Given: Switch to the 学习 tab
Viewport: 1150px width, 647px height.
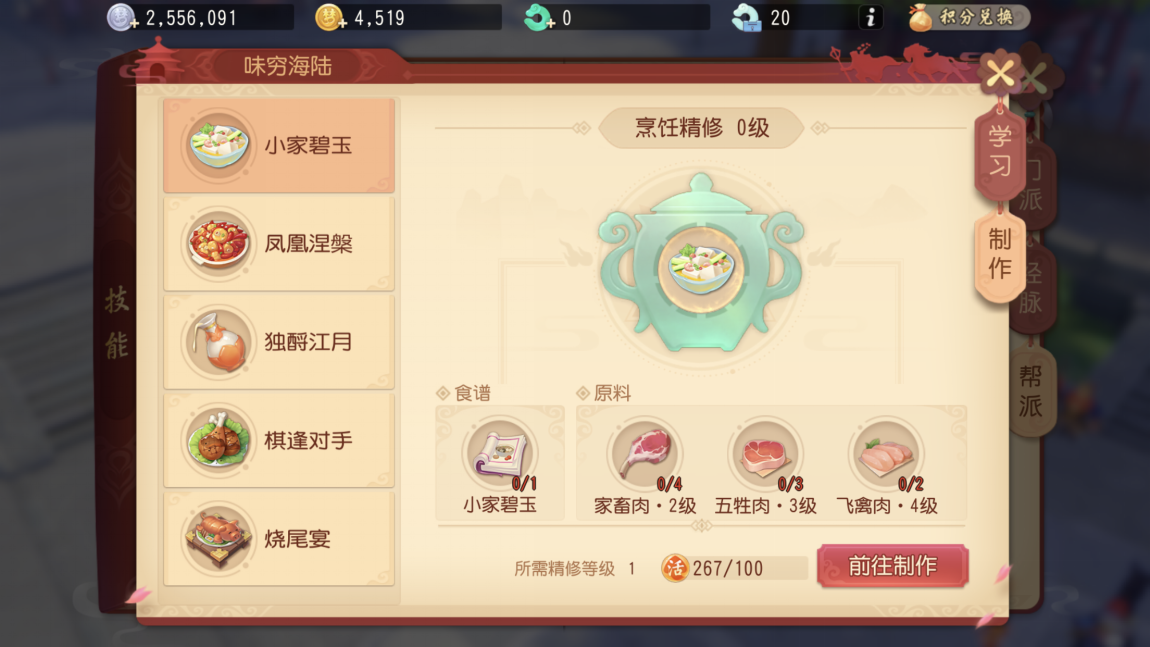Looking at the screenshot, I should (x=999, y=151).
